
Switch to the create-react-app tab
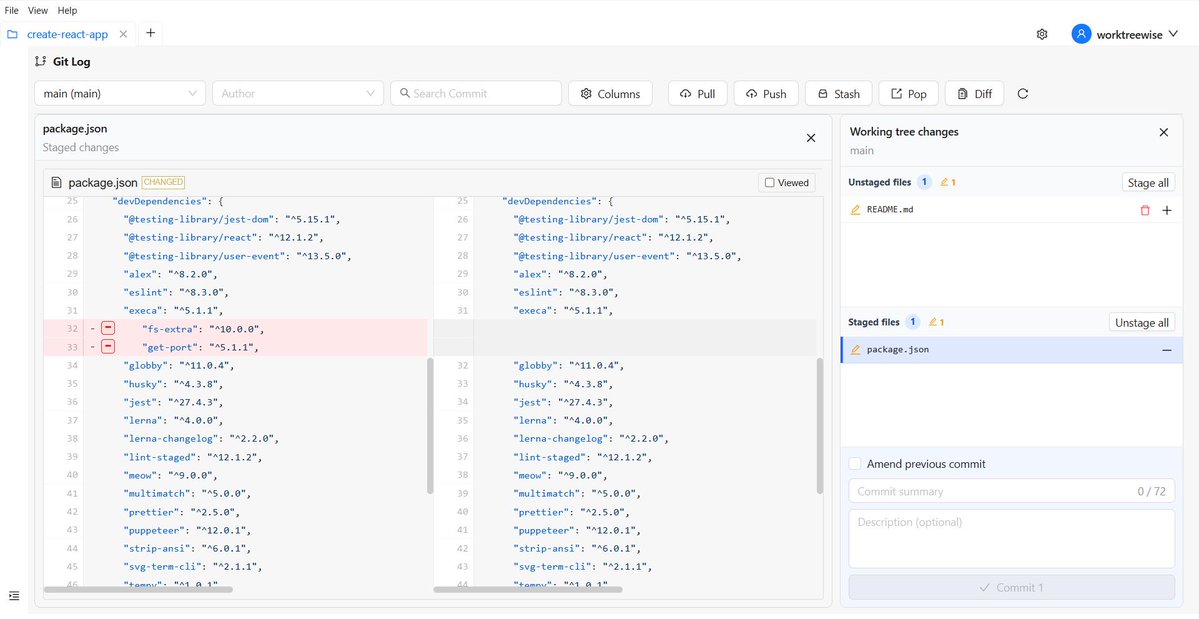67,34
